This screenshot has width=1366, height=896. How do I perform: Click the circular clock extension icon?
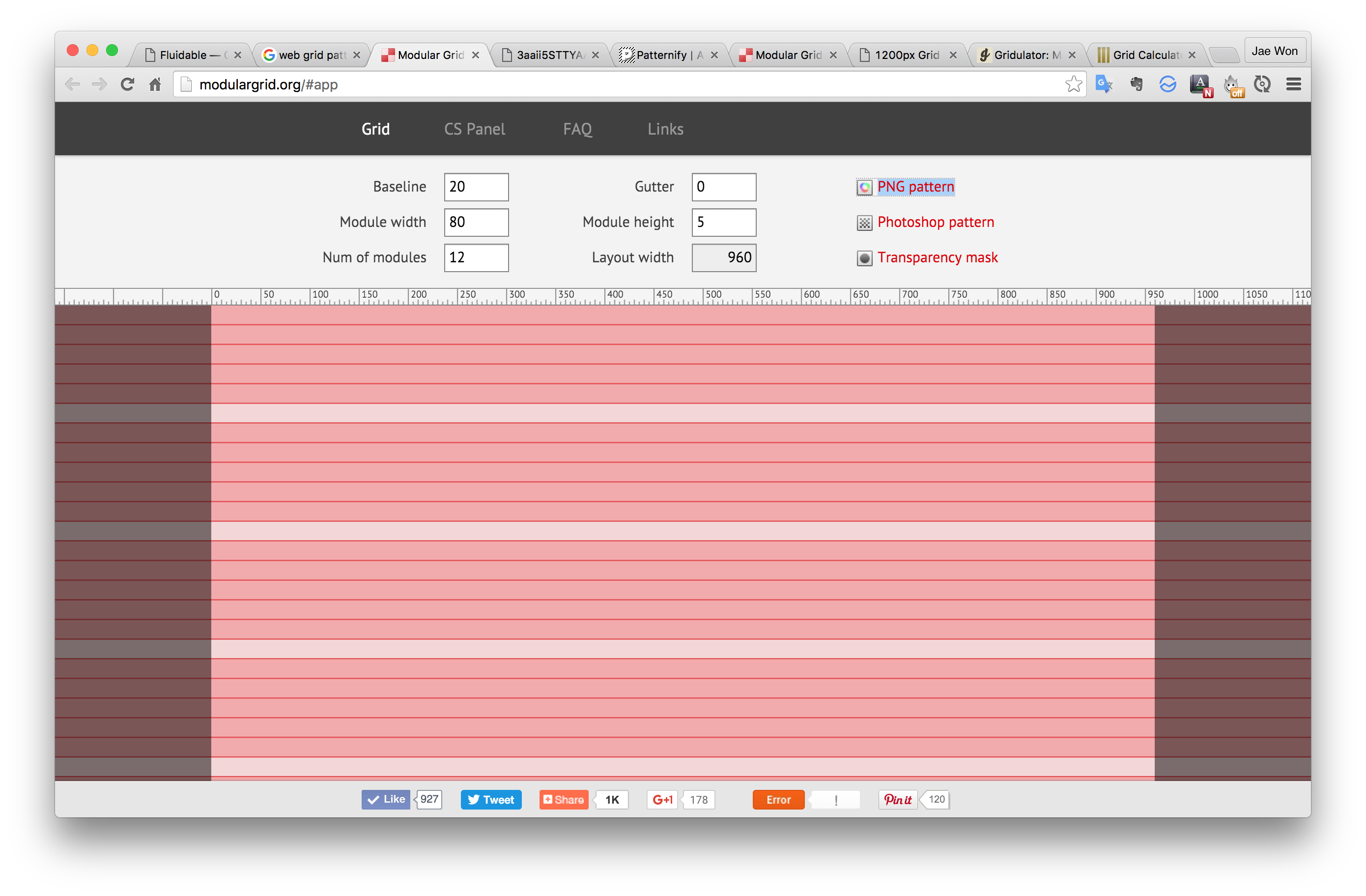point(1262,84)
